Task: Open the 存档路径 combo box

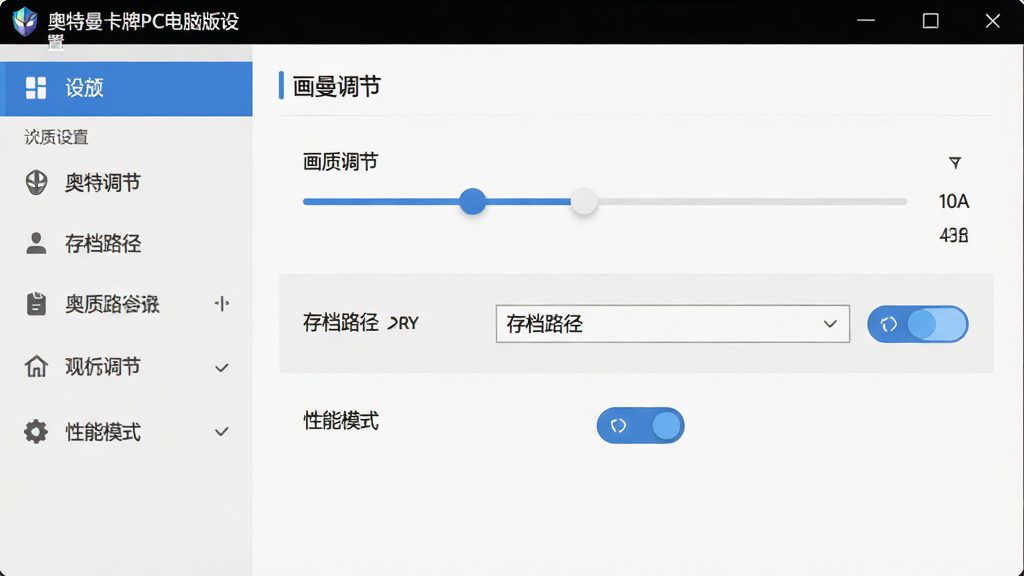Action: coord(673,324)
